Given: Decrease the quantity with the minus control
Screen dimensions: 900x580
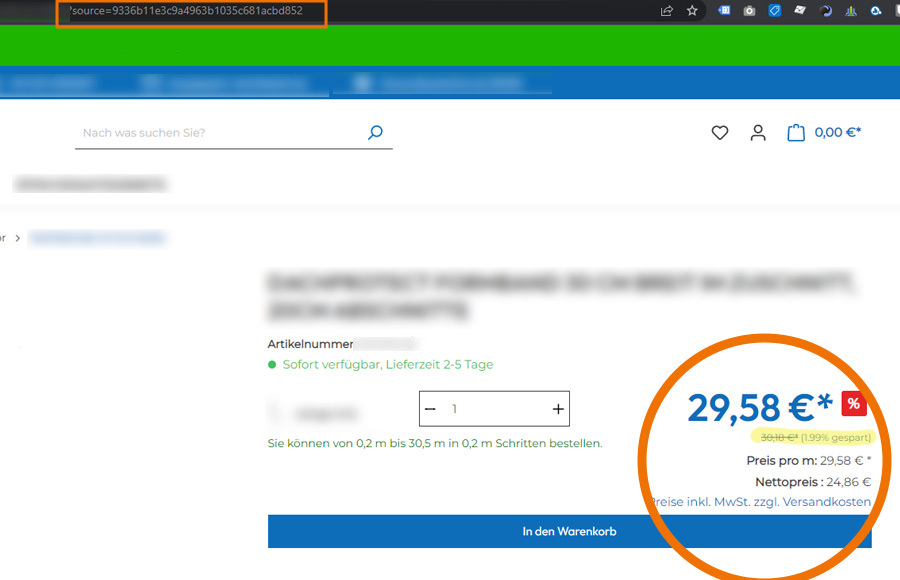Looking at the screenshot, I should coord(431,408).
